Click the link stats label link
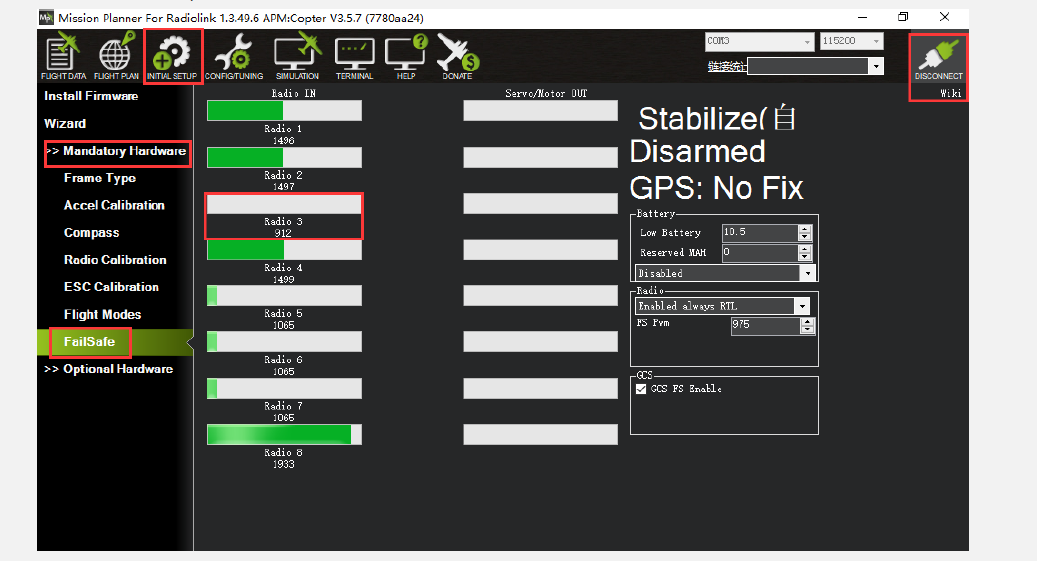The width and height of the screenshot is (1037, 561). click(727, 66)
